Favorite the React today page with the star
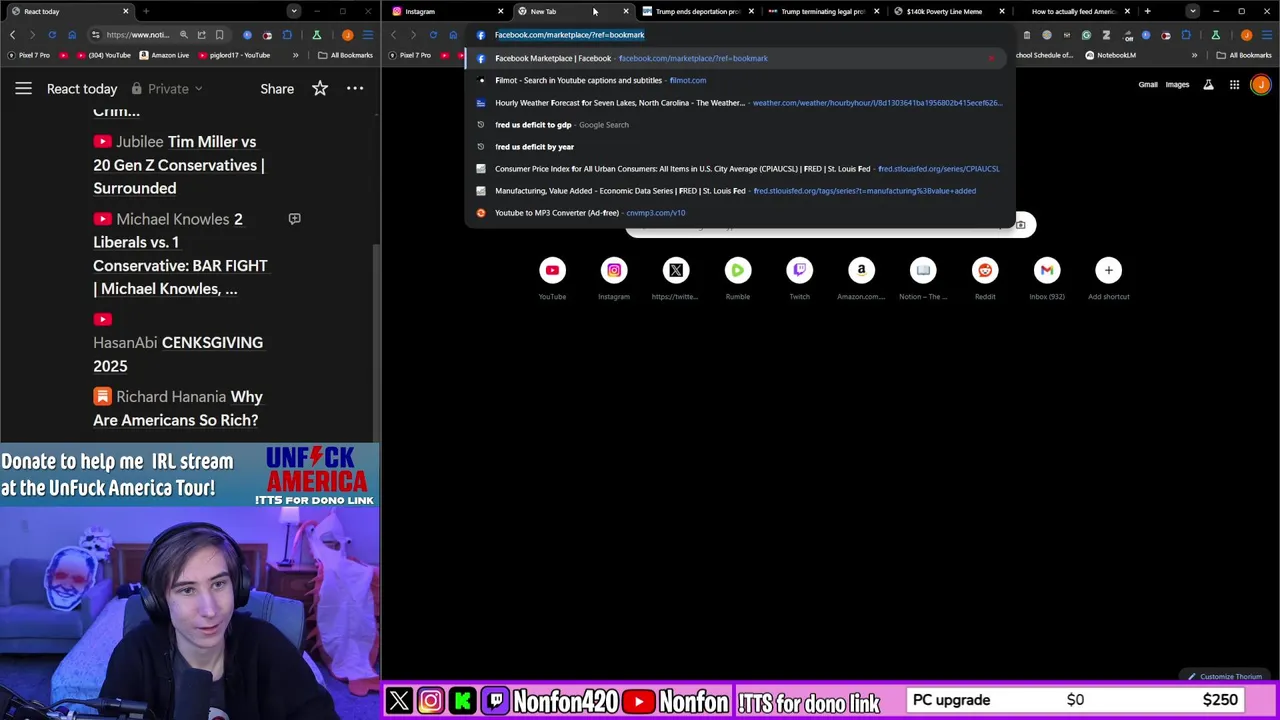Image resolution: width=1280 pixels, height=720 pixels. [x=320, y=89]
